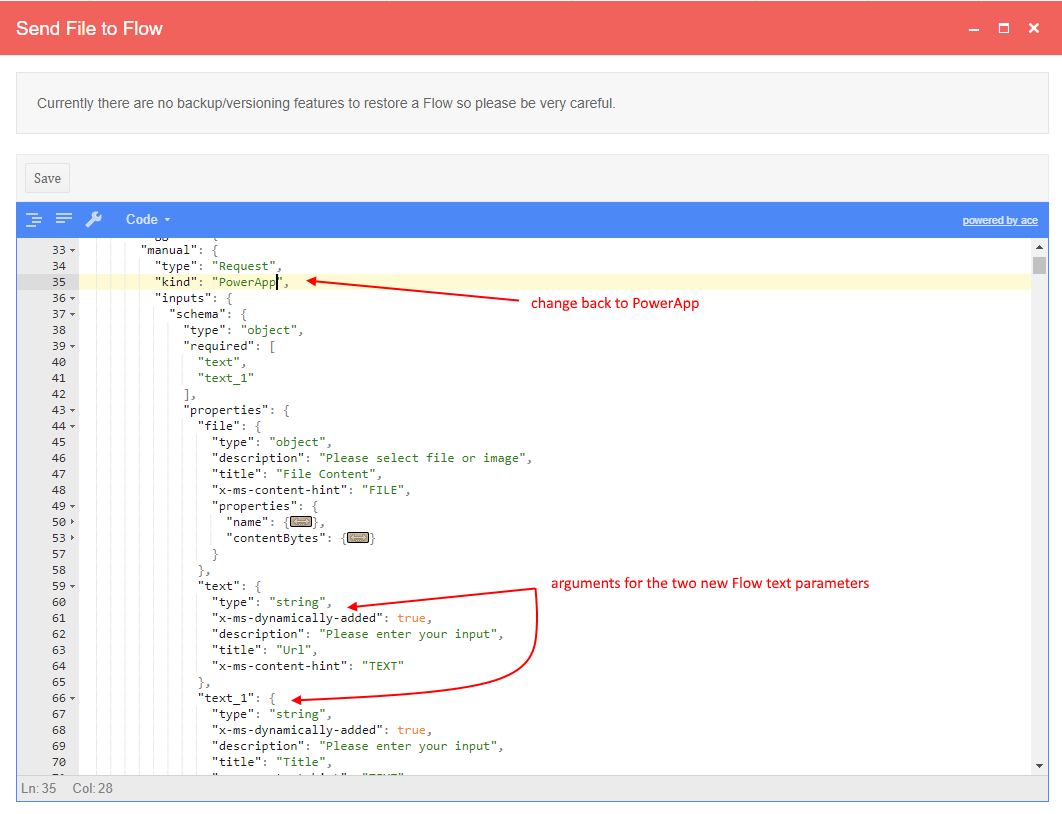Click the compact JSON icon
Image resolution: width=1062 pixels, height=814 pixels.
coord(64,219)
